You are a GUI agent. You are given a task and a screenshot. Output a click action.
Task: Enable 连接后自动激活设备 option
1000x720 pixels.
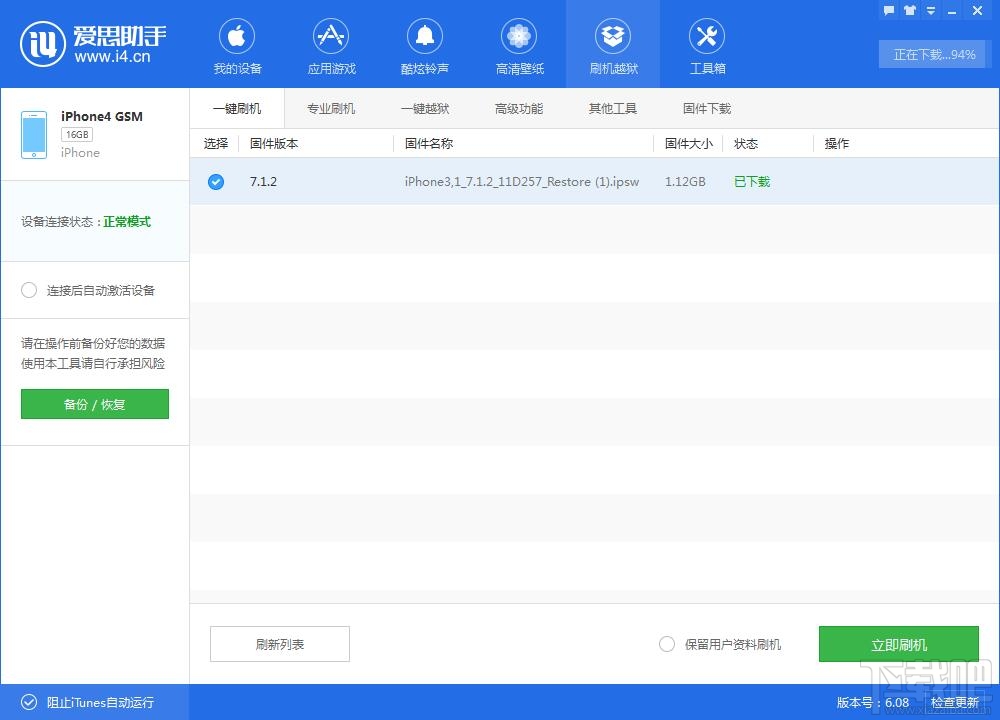29,290
